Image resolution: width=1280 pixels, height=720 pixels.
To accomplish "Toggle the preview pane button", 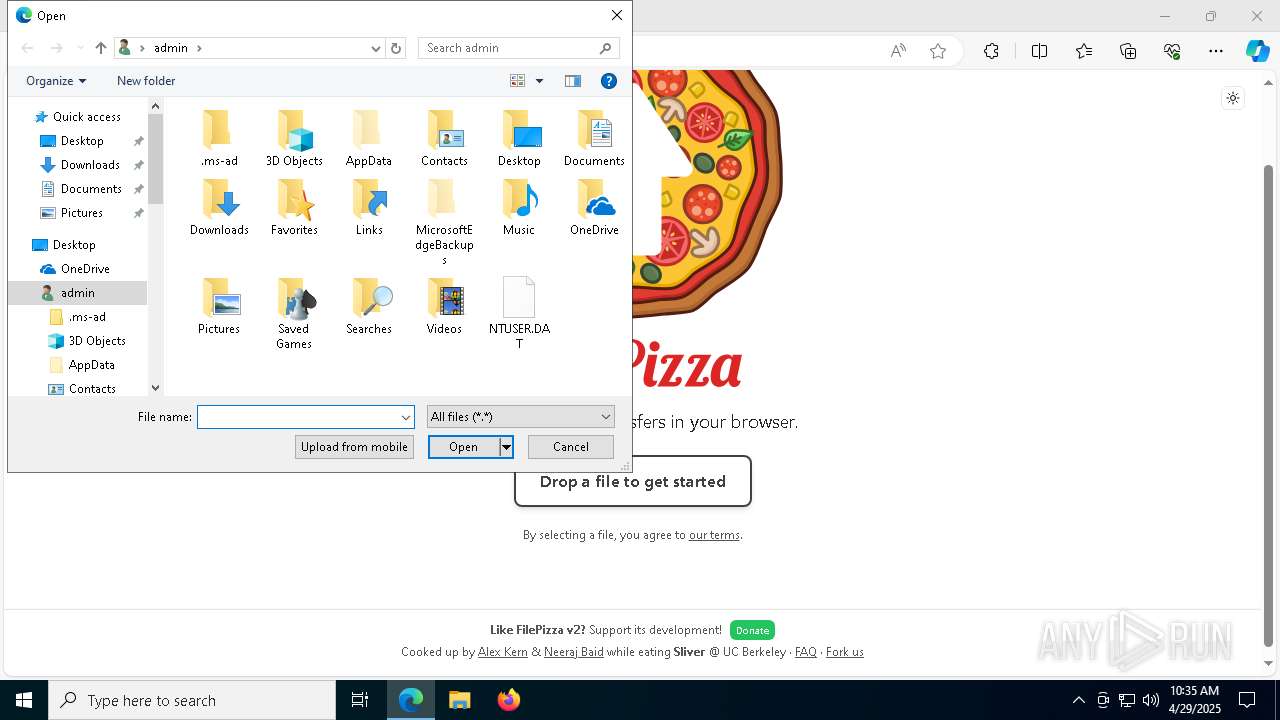I will (573, 81).
